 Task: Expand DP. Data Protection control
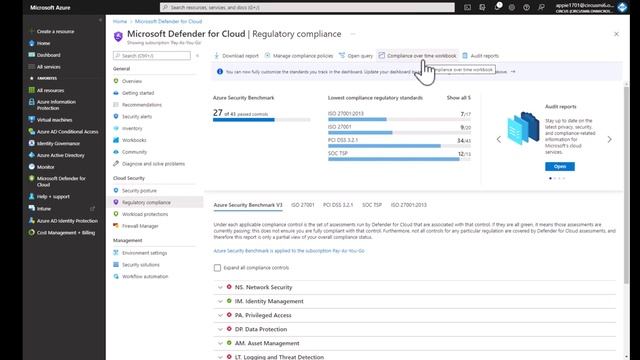pyautogui.click(x=220, y=329)
